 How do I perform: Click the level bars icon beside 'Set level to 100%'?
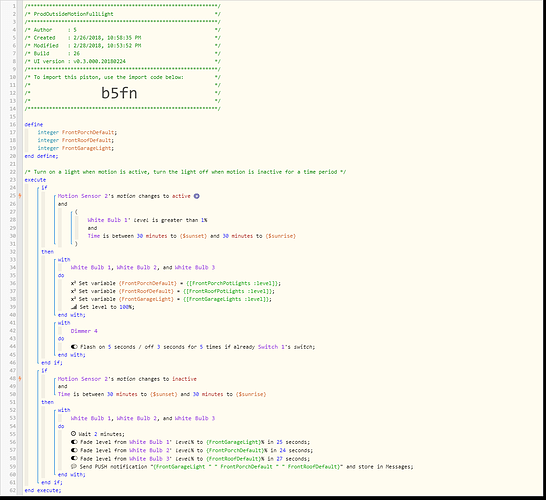pyautogui.click(x=74, y=307)
